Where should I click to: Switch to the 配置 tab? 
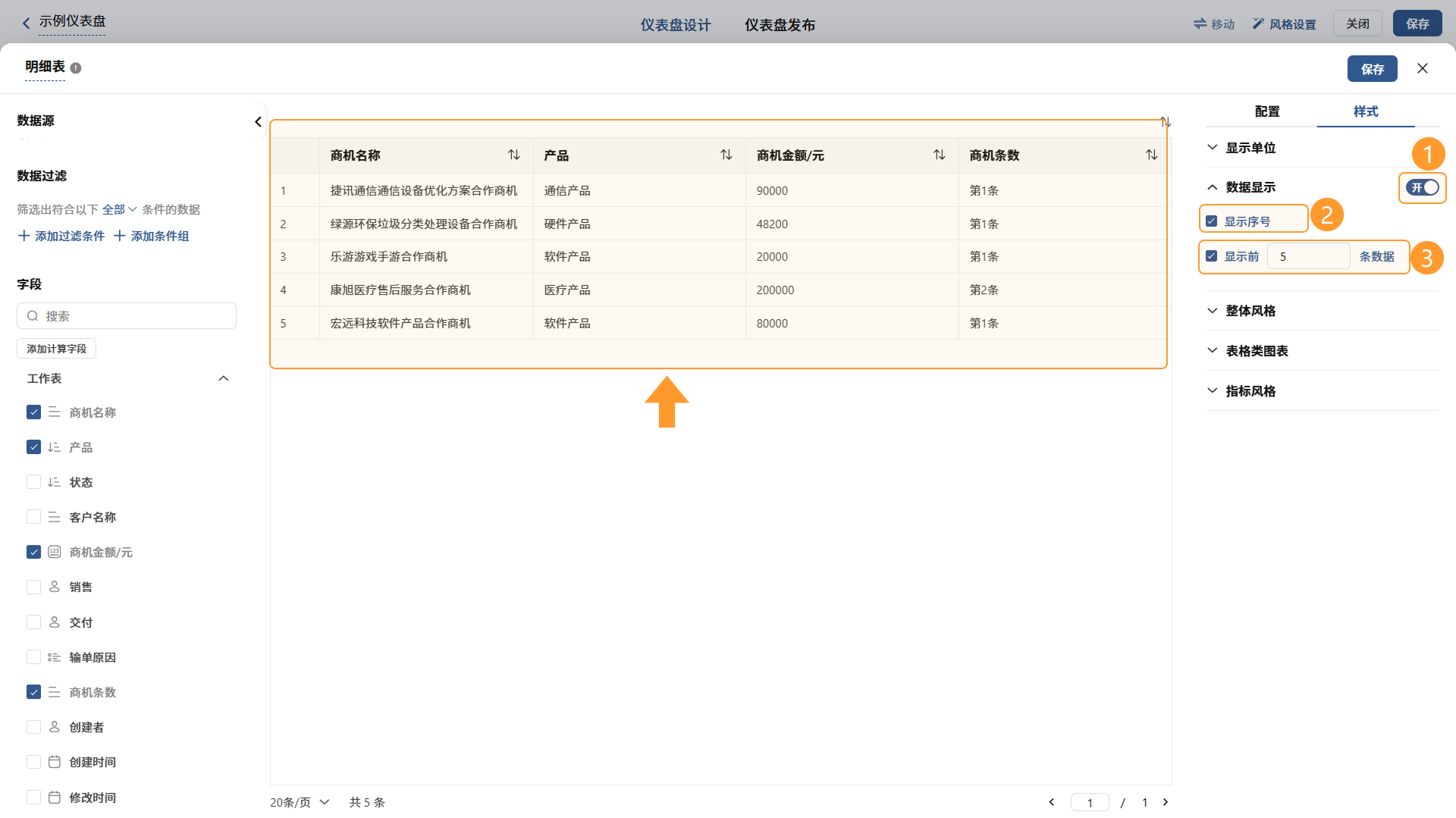1267,111
